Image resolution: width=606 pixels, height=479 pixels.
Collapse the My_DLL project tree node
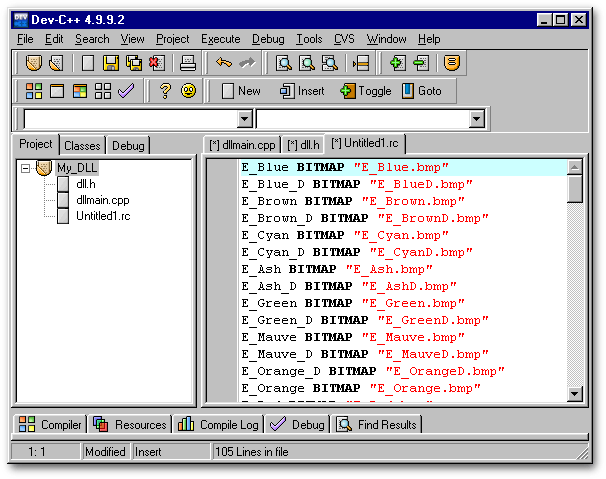[x=27, y=168]
